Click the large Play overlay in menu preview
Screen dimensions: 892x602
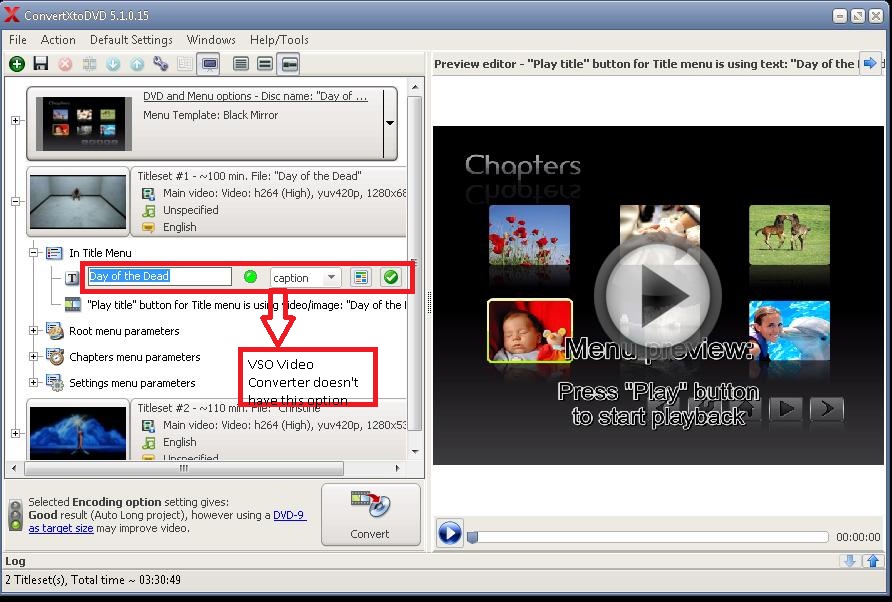[658, 294]
